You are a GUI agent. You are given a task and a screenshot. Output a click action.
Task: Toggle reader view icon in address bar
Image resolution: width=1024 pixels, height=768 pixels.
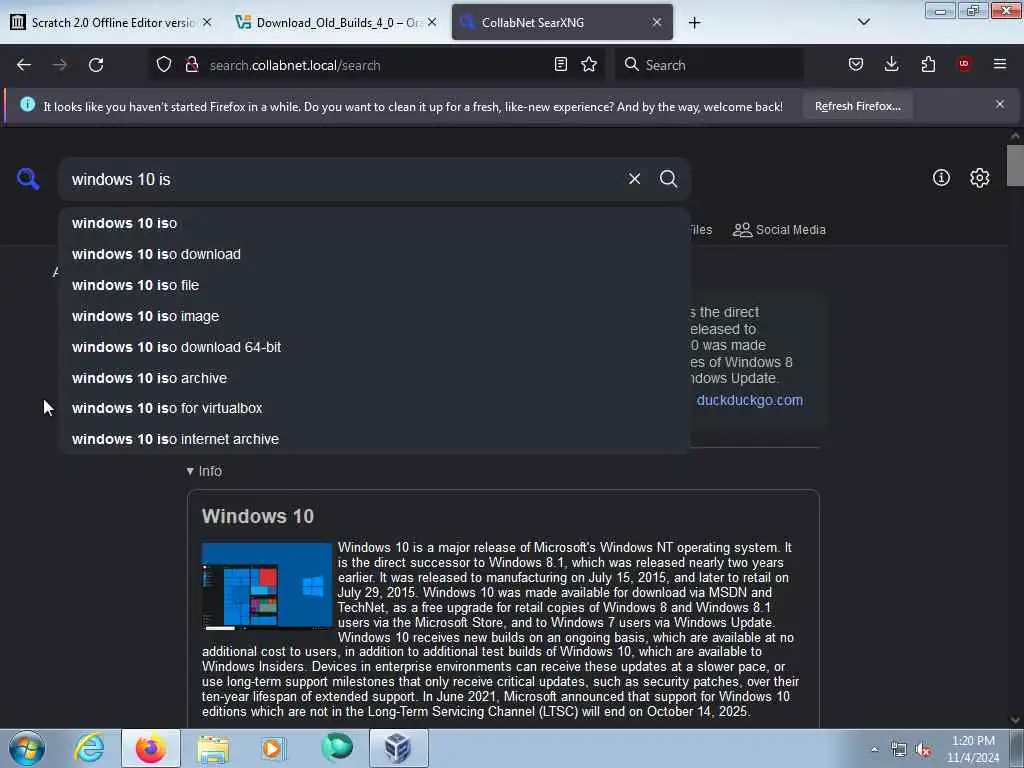pyautogui.click(x=560, y=64)
